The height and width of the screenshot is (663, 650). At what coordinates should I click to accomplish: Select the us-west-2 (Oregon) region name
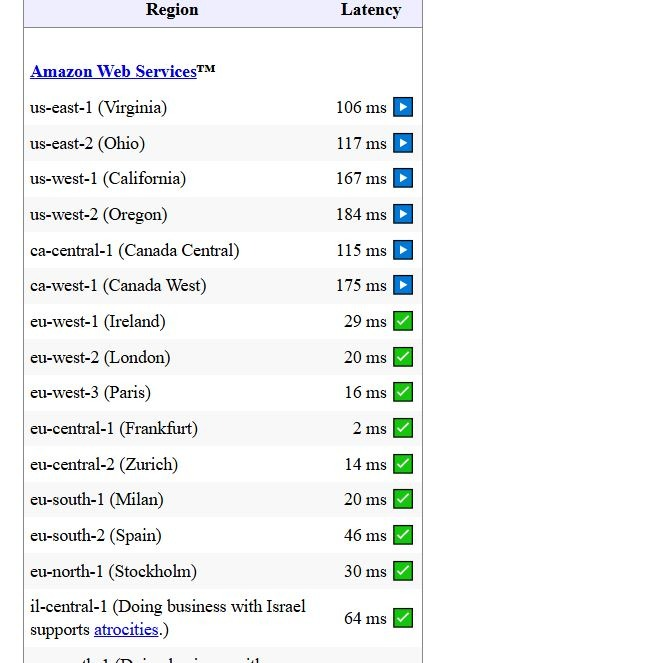pyautogui.click(x=99, y=214)
